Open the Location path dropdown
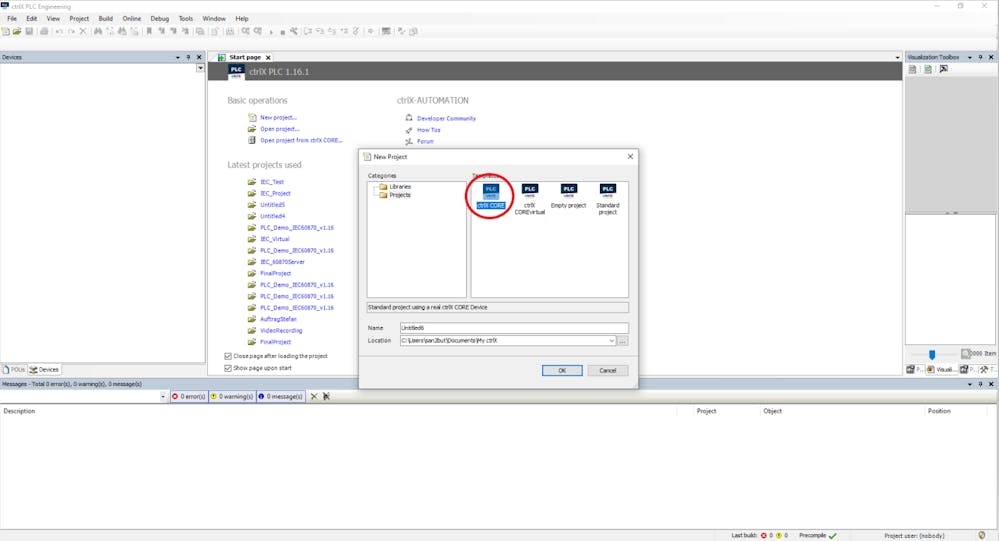The width and height of the screenshot is (999, 541). pos(612,341)
